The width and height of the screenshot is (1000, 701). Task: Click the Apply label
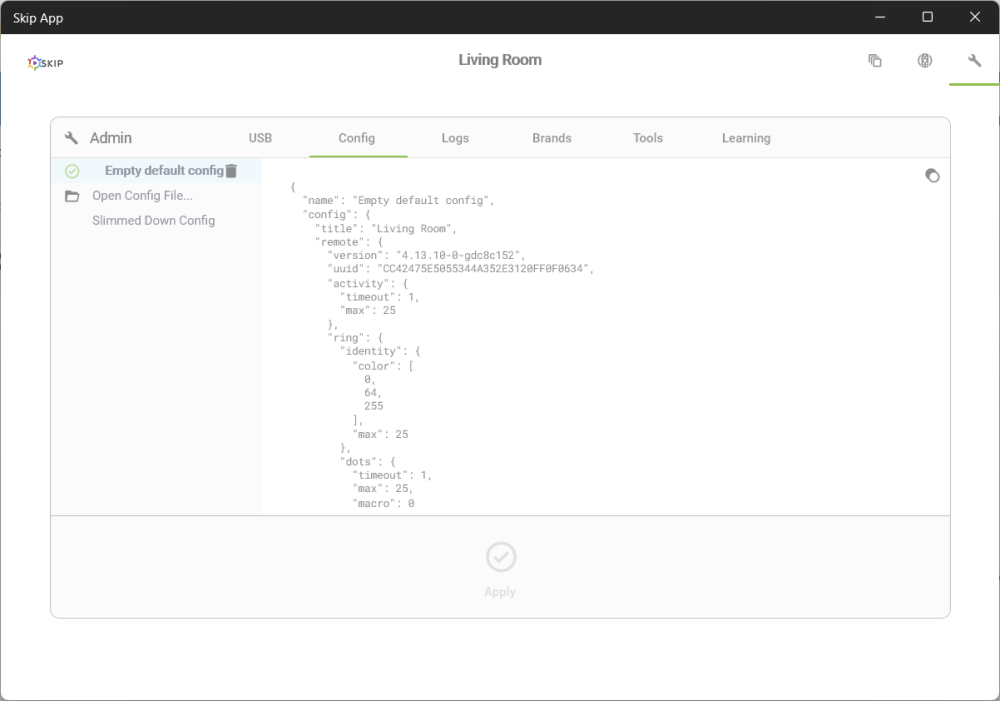tap(500, 592)
